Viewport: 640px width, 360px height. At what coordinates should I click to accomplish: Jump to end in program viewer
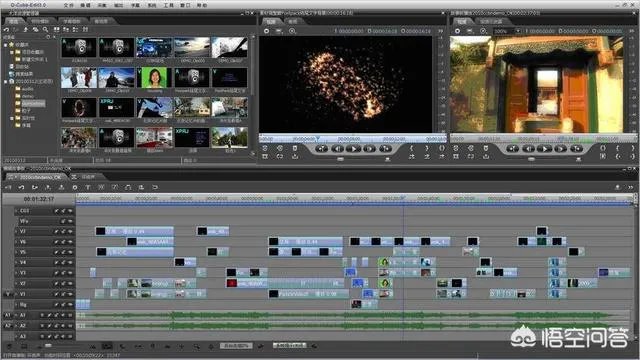(576, 149)
